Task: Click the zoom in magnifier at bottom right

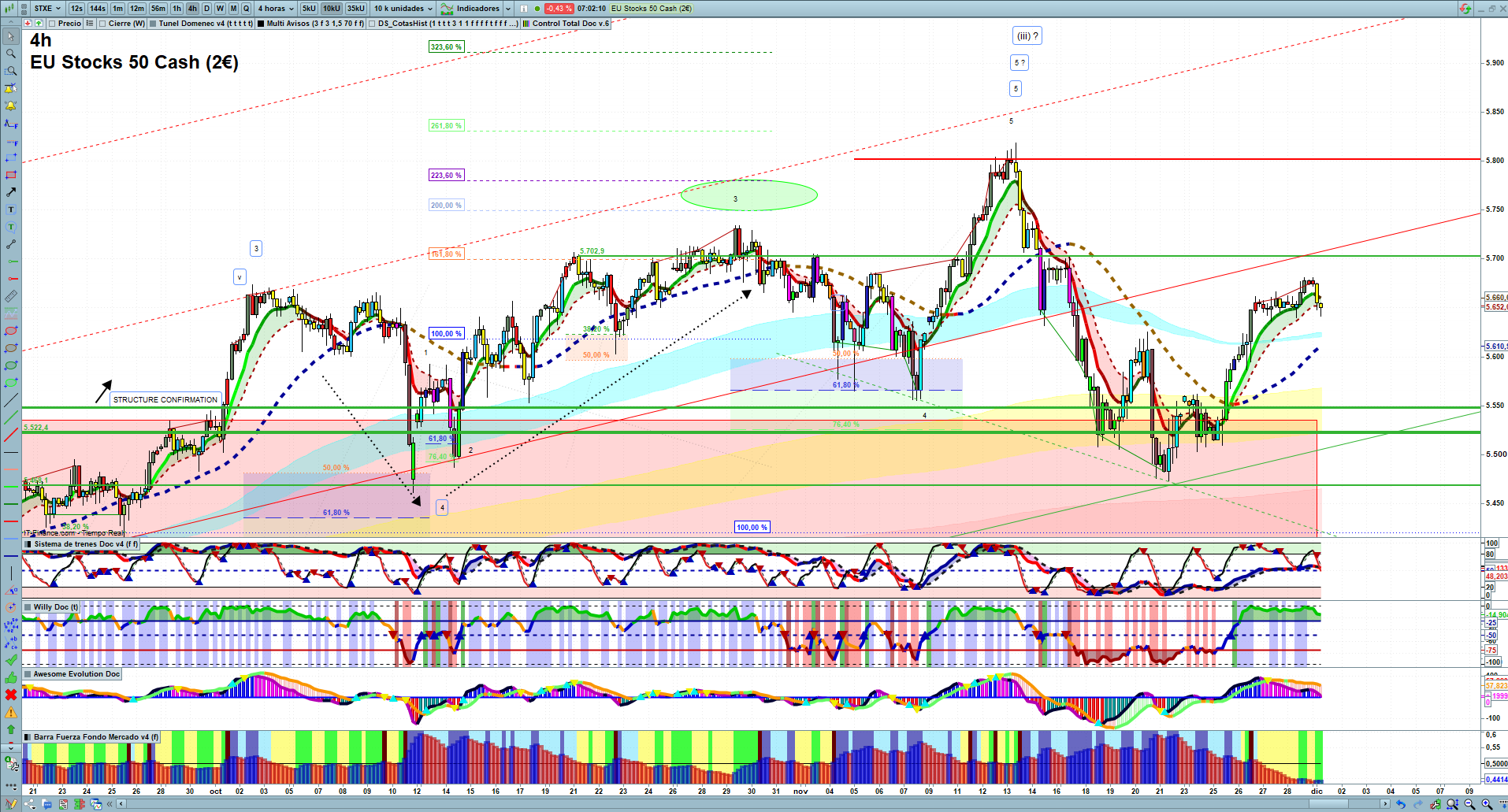Action: 1487,804
